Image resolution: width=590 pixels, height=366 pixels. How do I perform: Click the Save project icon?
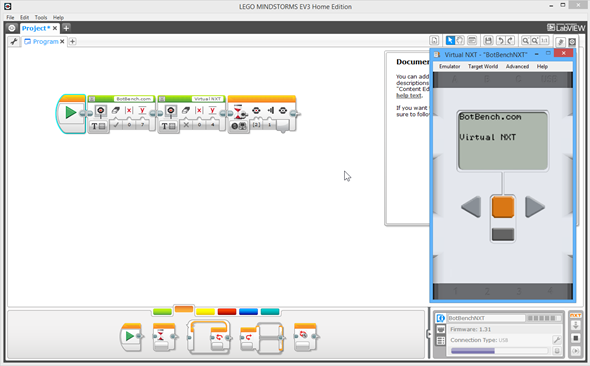(x=488, y=41)
